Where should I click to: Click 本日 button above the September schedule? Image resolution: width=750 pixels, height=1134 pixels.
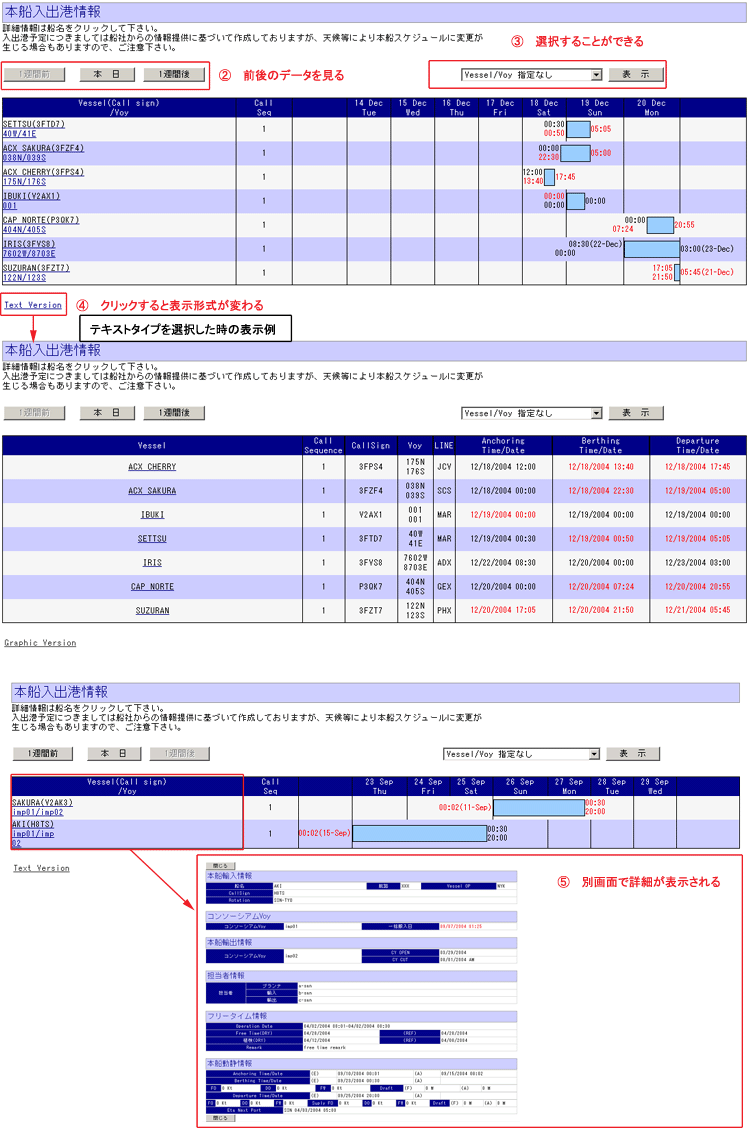coord(113,754)
